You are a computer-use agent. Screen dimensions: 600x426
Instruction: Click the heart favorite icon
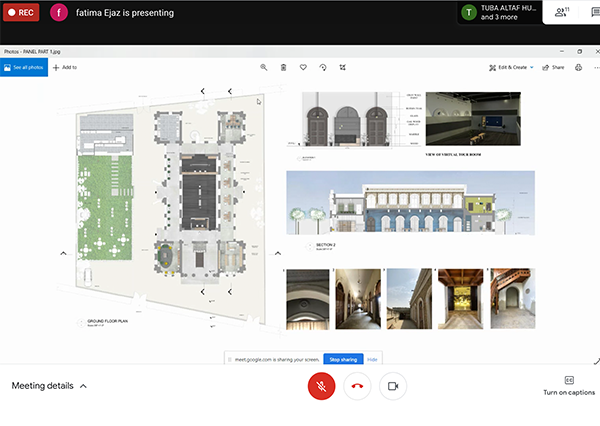(303, 67)
